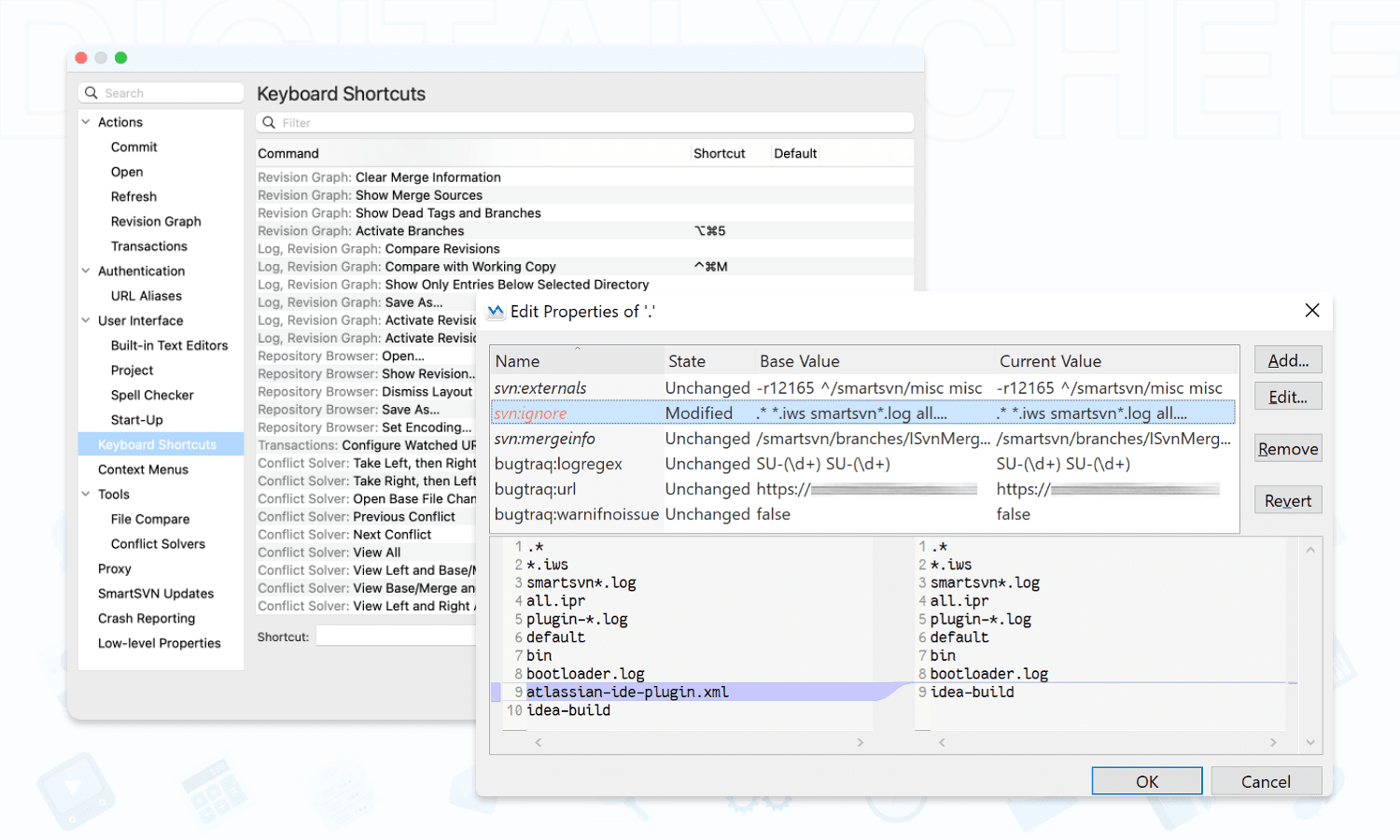Click the green macOS zoom button
Image resolution: width=1400 pixels, height=840 pixels.
click(120, 58)
